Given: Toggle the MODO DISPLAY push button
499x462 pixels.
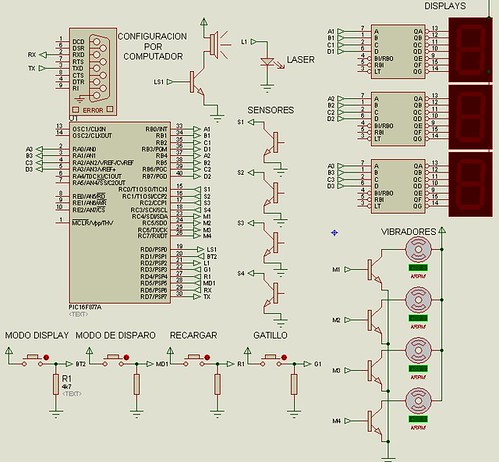Looking at the screenshot, I should click(34, 359).
